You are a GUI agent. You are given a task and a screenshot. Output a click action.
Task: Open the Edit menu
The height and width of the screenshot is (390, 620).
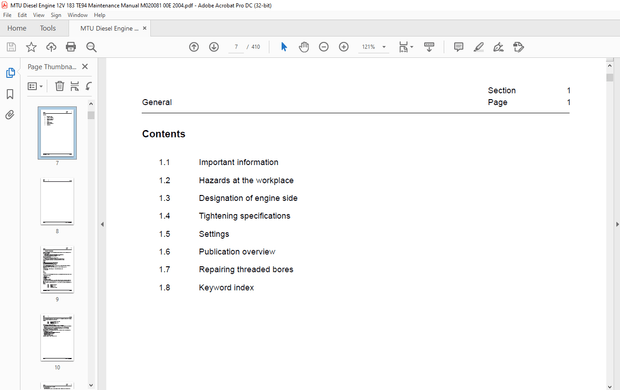click(x=22, y=15)
